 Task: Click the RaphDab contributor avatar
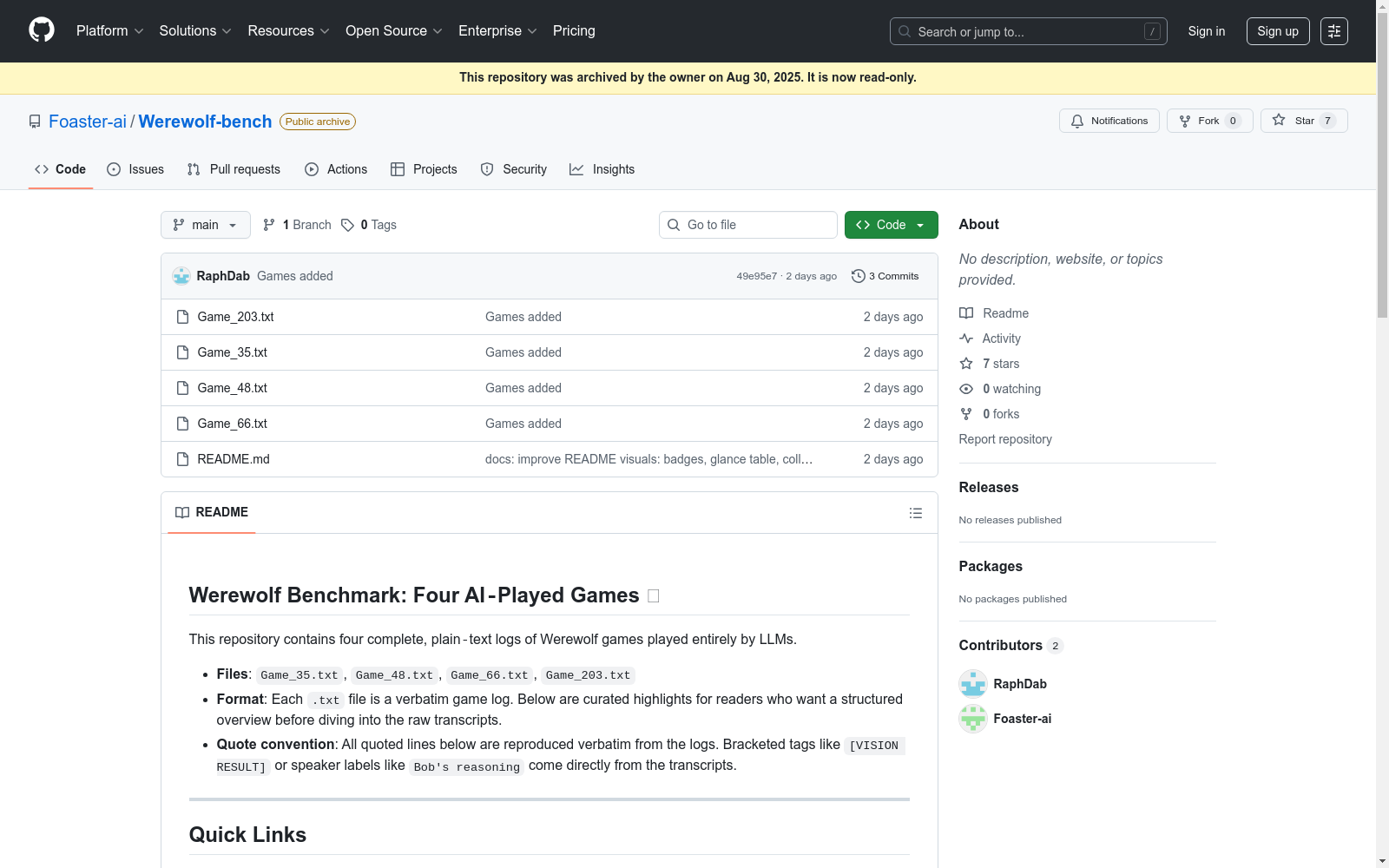972,684
